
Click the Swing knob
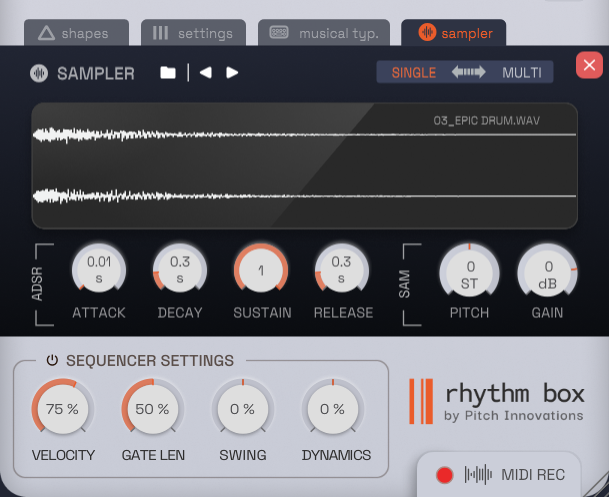(242, 408)
